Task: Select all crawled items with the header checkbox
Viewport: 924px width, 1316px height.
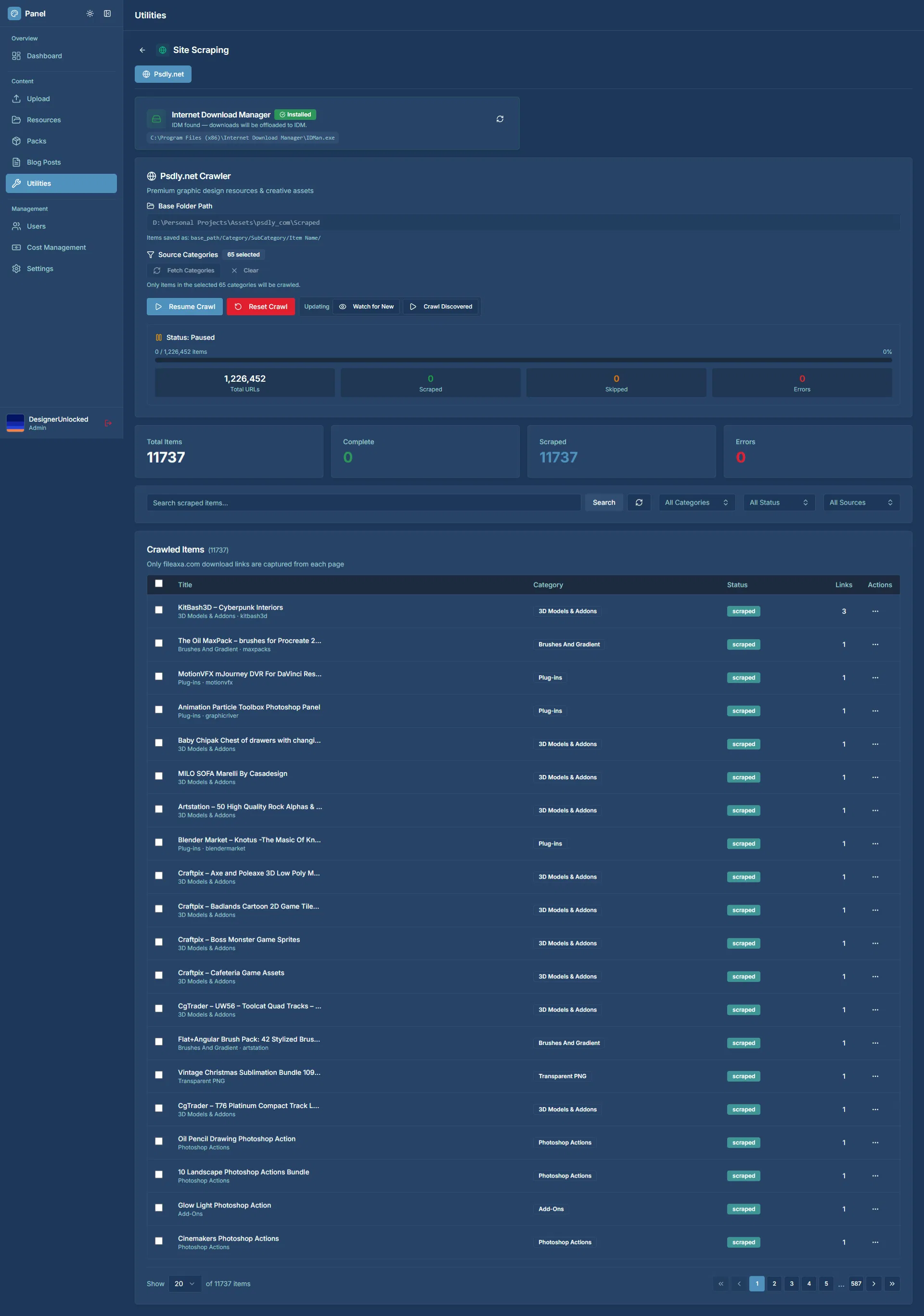Action: tap(159, 583)
